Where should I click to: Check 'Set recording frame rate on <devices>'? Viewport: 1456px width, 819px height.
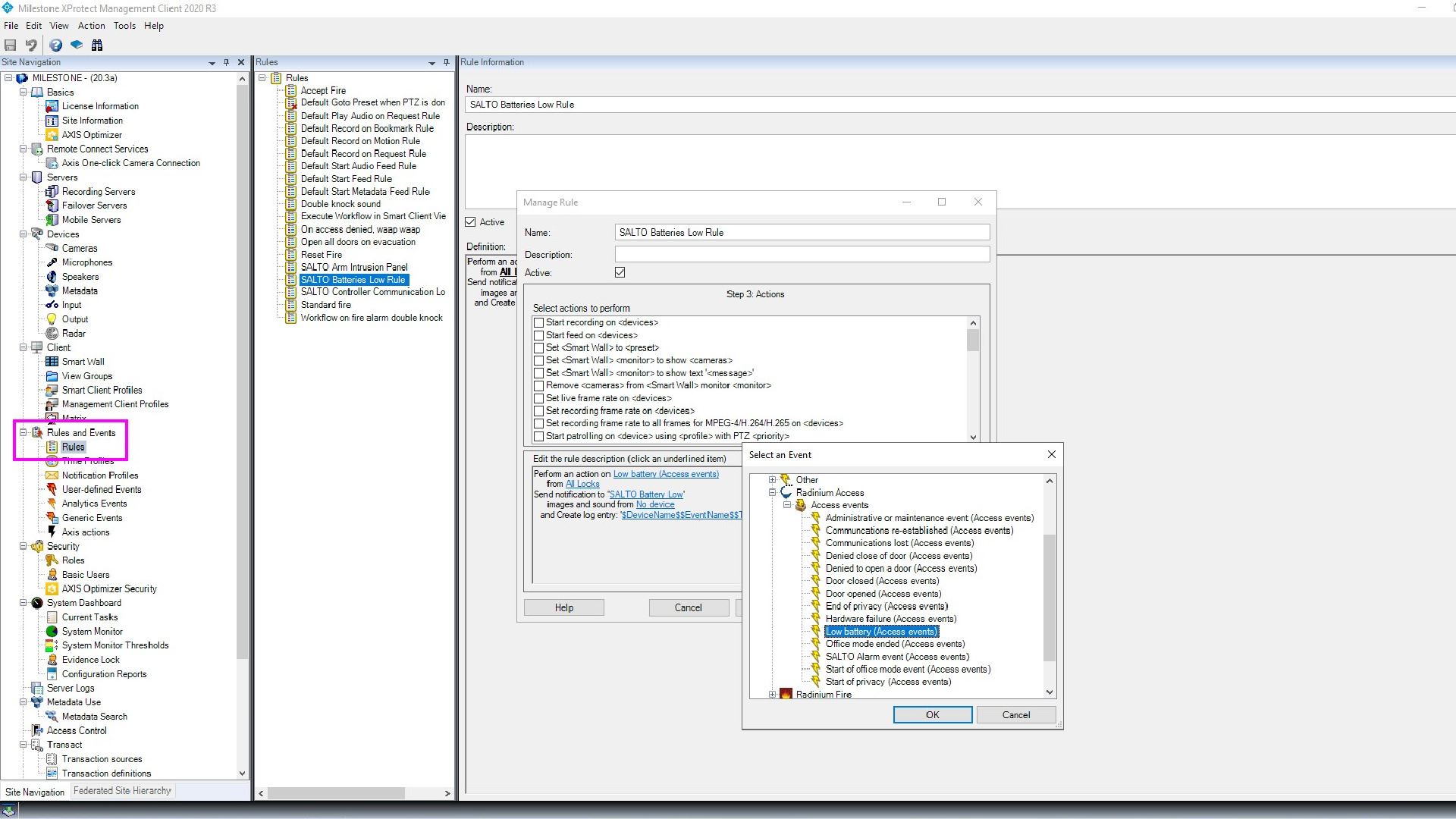coord(539,411)
